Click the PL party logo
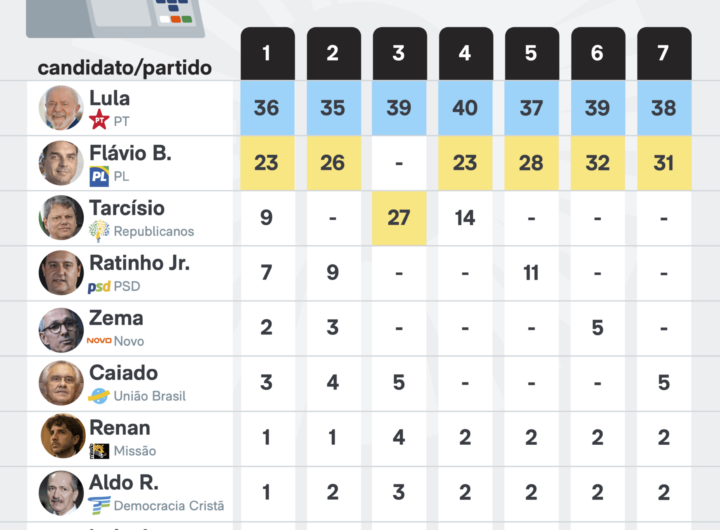 (99, 176)
